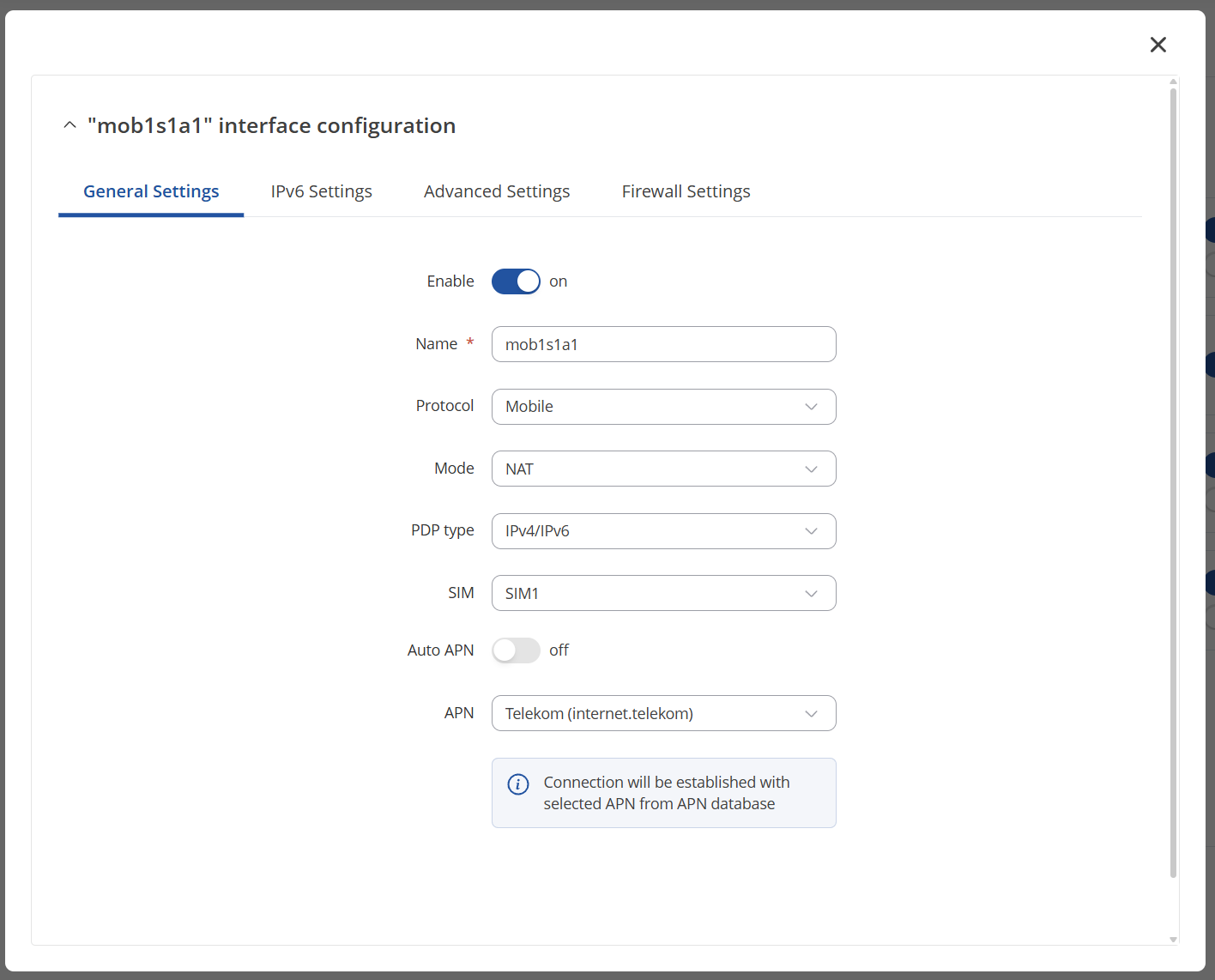
Task: Click the 'off' status text beside Auto APN
Action: (559, 650)
